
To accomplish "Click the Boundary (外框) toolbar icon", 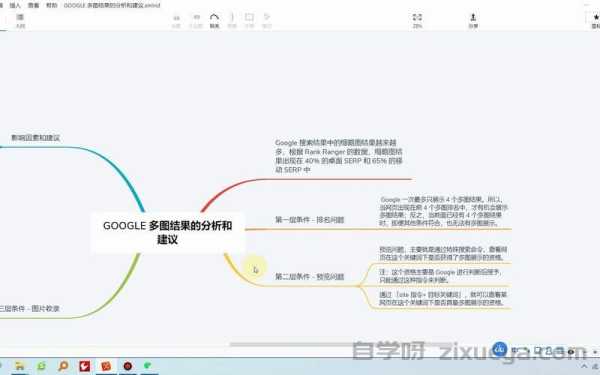I will 249,20.
